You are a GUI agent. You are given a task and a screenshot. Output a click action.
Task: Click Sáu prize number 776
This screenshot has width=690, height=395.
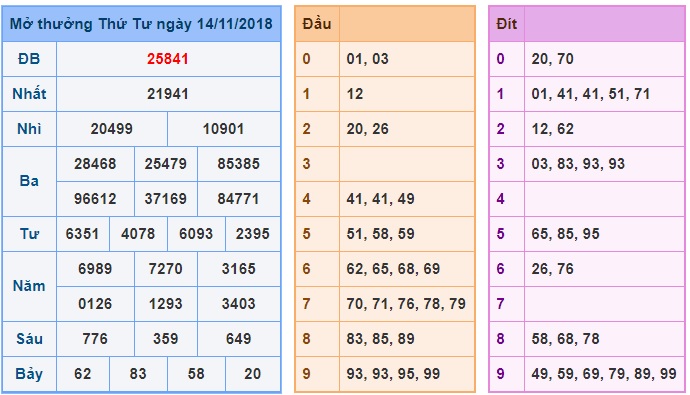tap(95, 339)
